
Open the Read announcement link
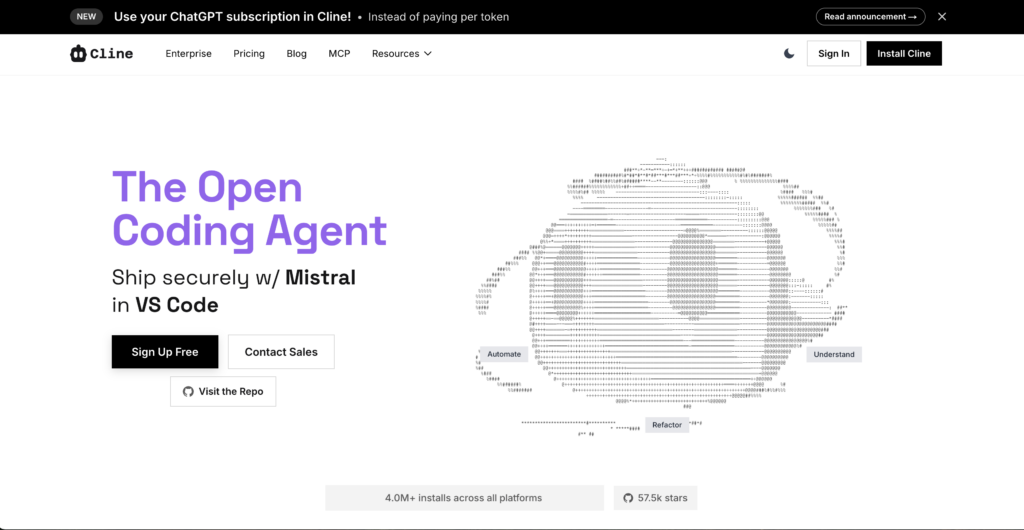tap(870, 17)
